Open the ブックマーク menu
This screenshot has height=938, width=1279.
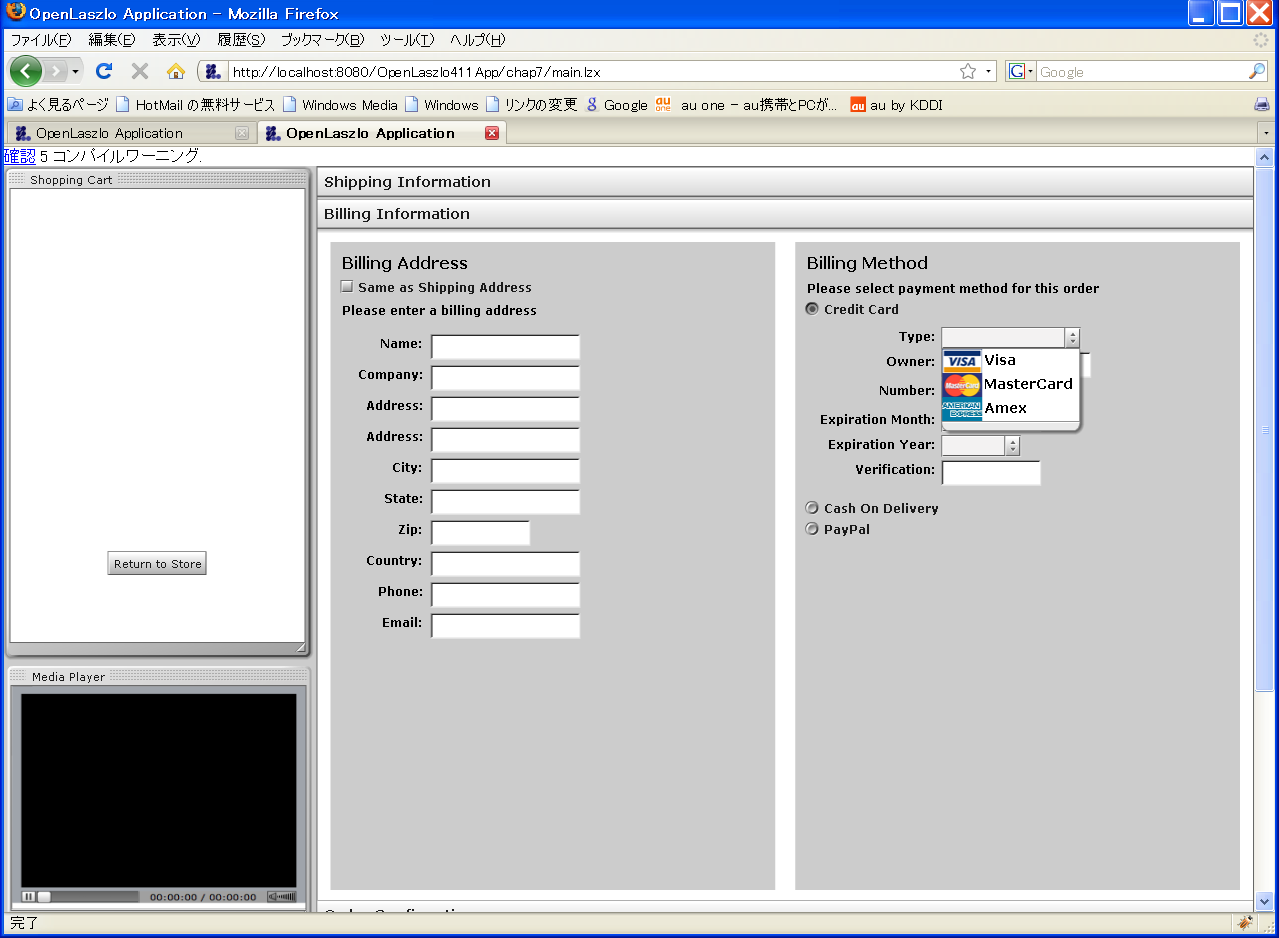(x=321, y=40)
